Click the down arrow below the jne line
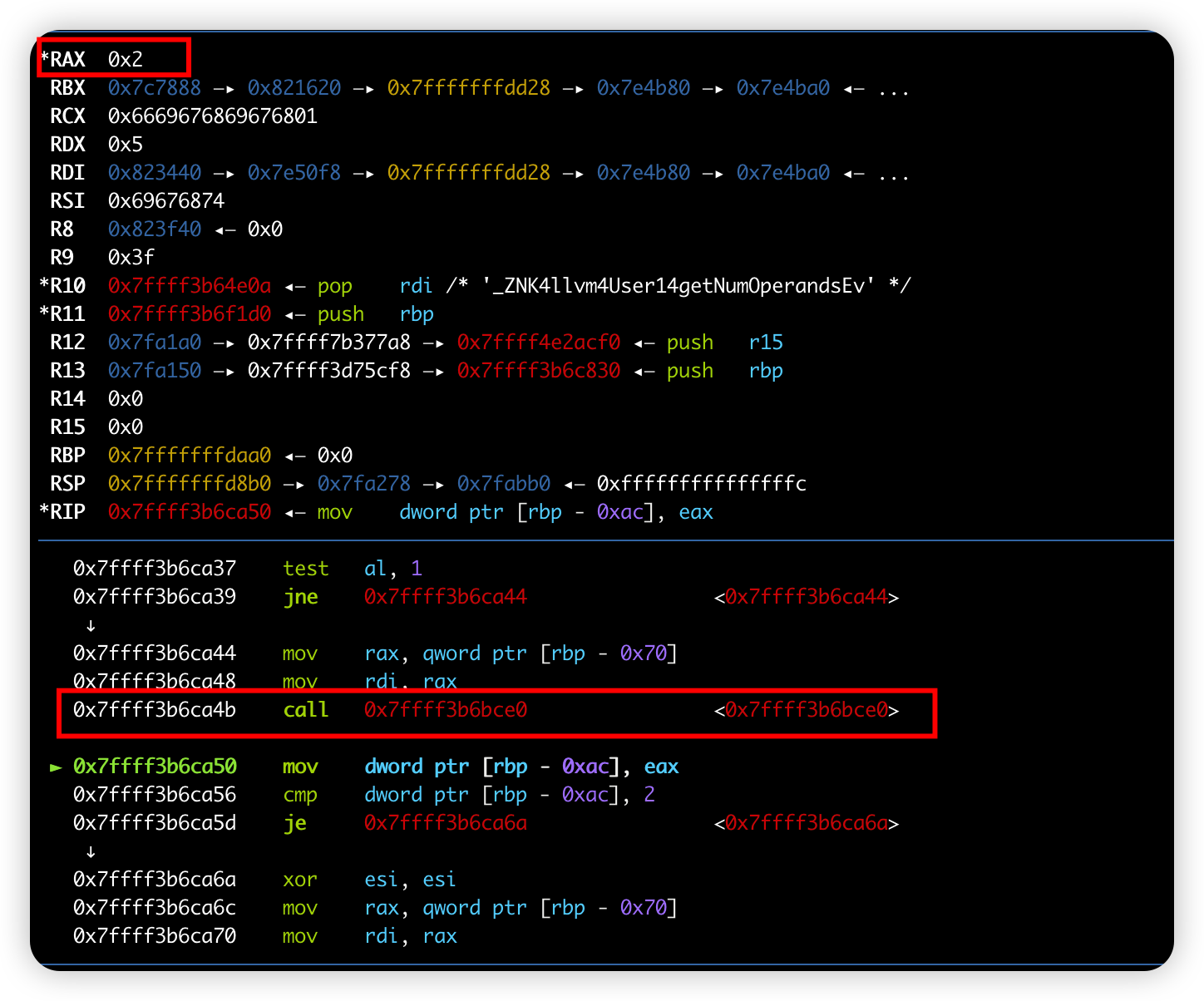Viewport: 1204px width, 1001px height. pyautogui.click(x=91, y=625)
